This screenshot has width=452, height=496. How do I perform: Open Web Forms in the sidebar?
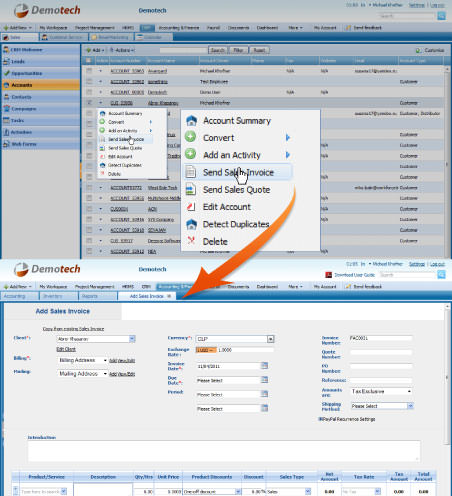coord(40,144)
